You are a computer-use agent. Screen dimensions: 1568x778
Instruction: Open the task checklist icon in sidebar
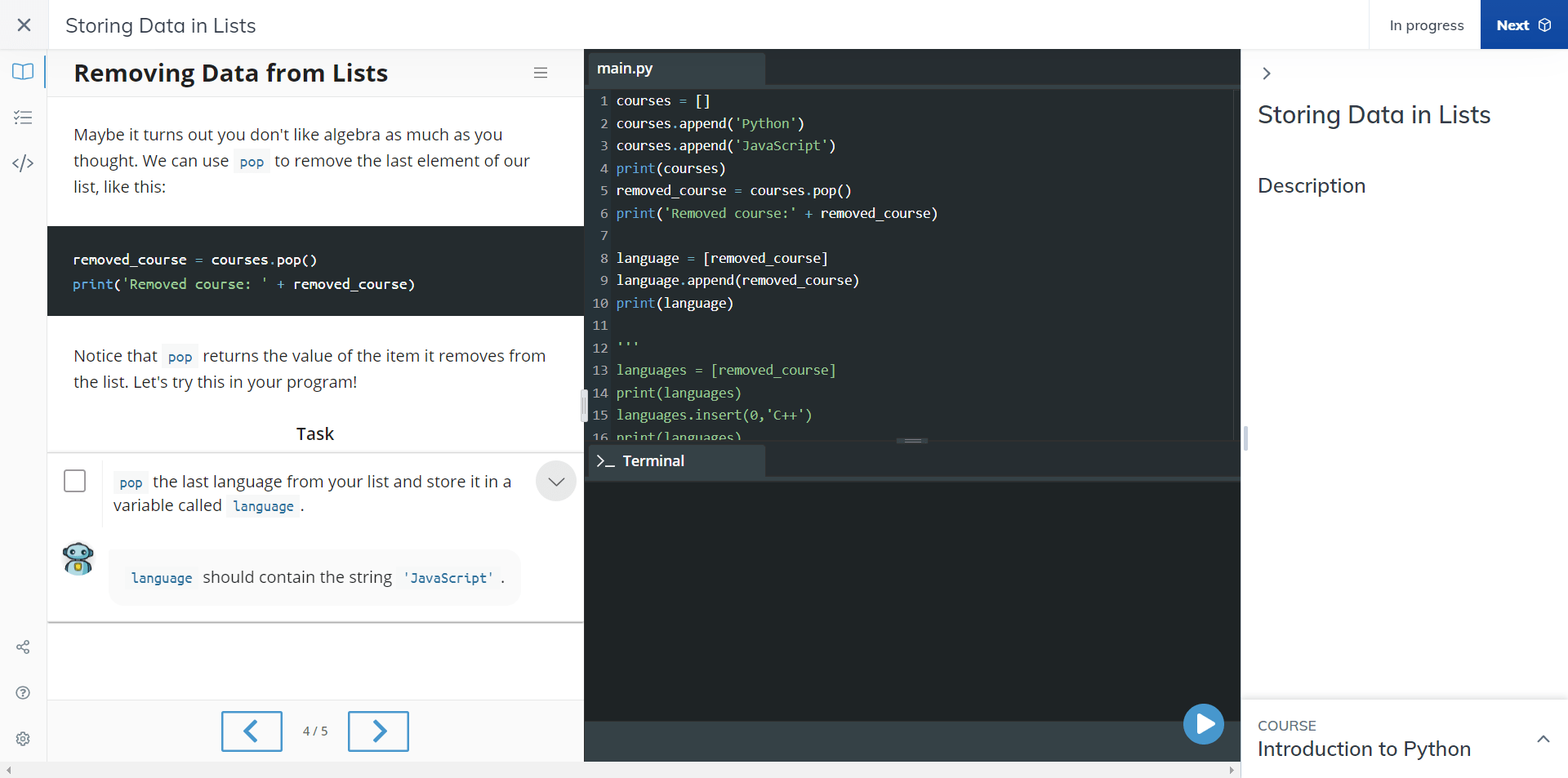(x=23, y=118)
